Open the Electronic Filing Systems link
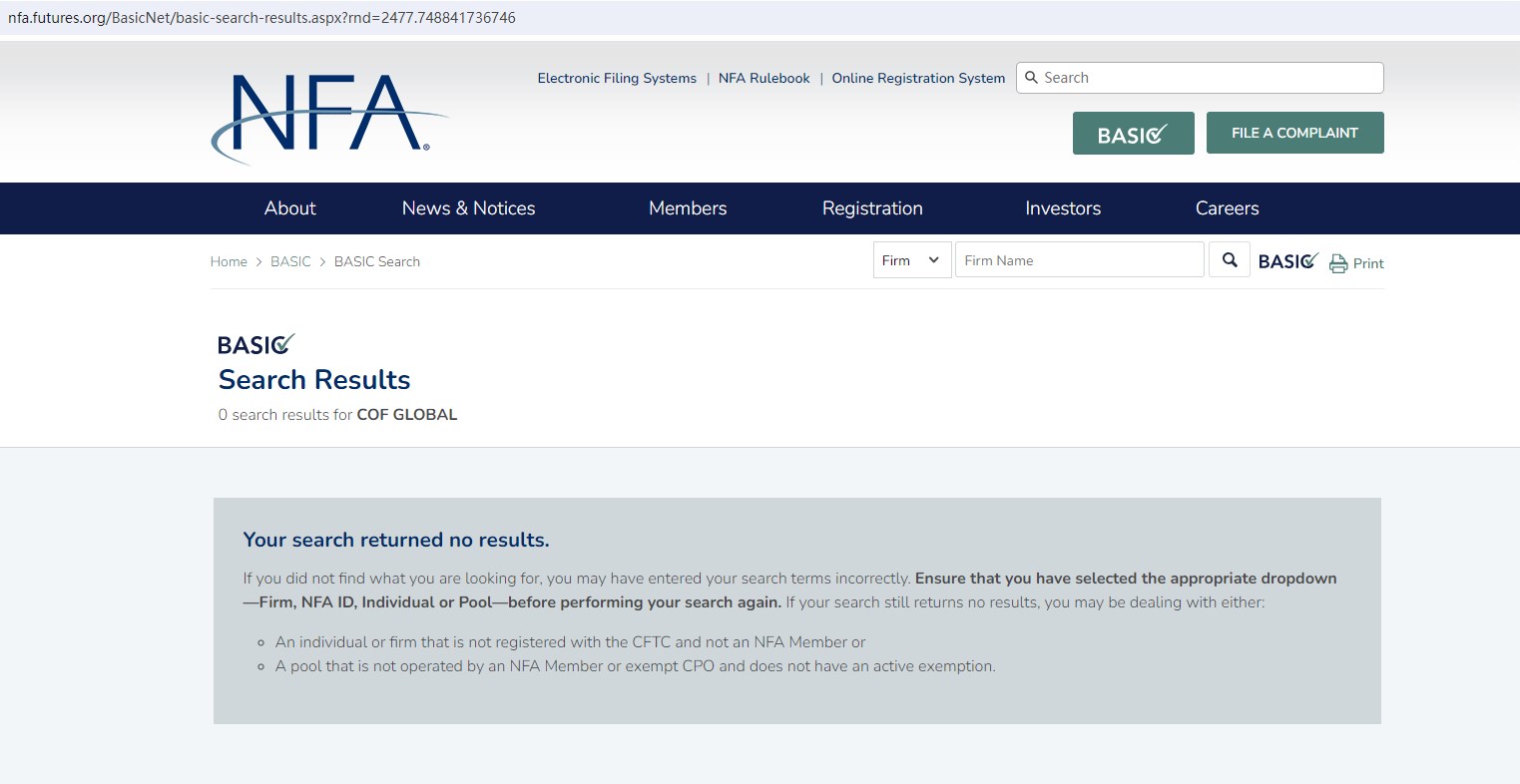Viewport: 1520px width, 784px height. pyautogui.click(x=617, y=78)
